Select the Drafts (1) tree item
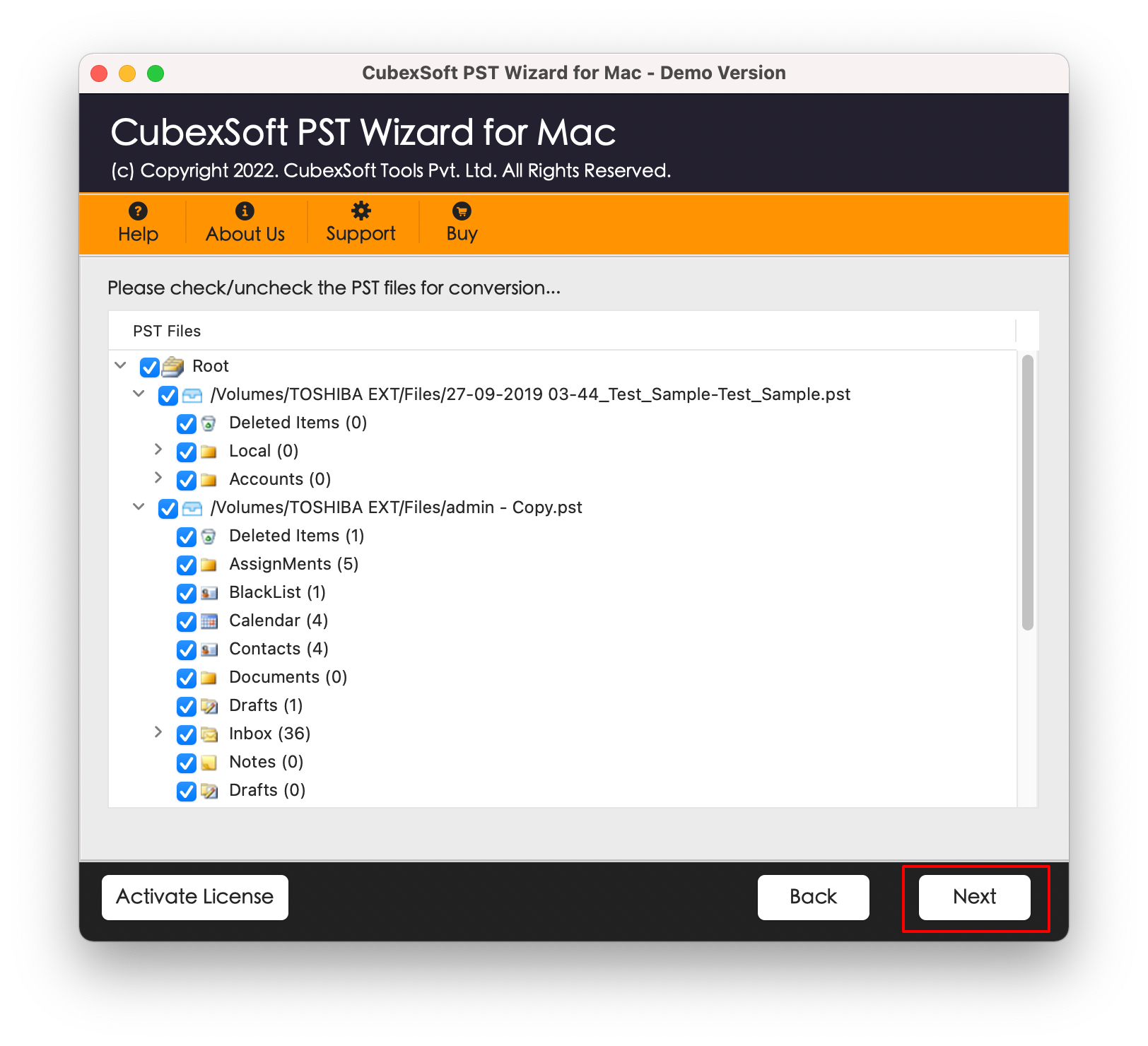Viewport: 1148px width, 1046px height. tap(266, 705)
